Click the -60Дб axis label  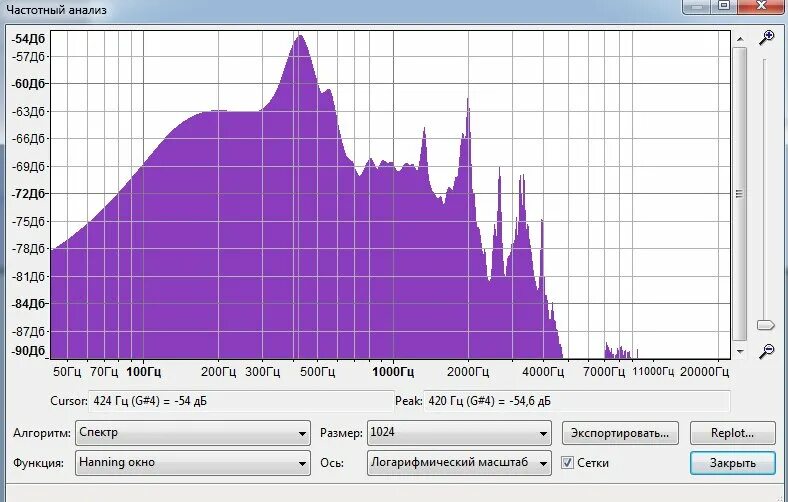(28, 83)
